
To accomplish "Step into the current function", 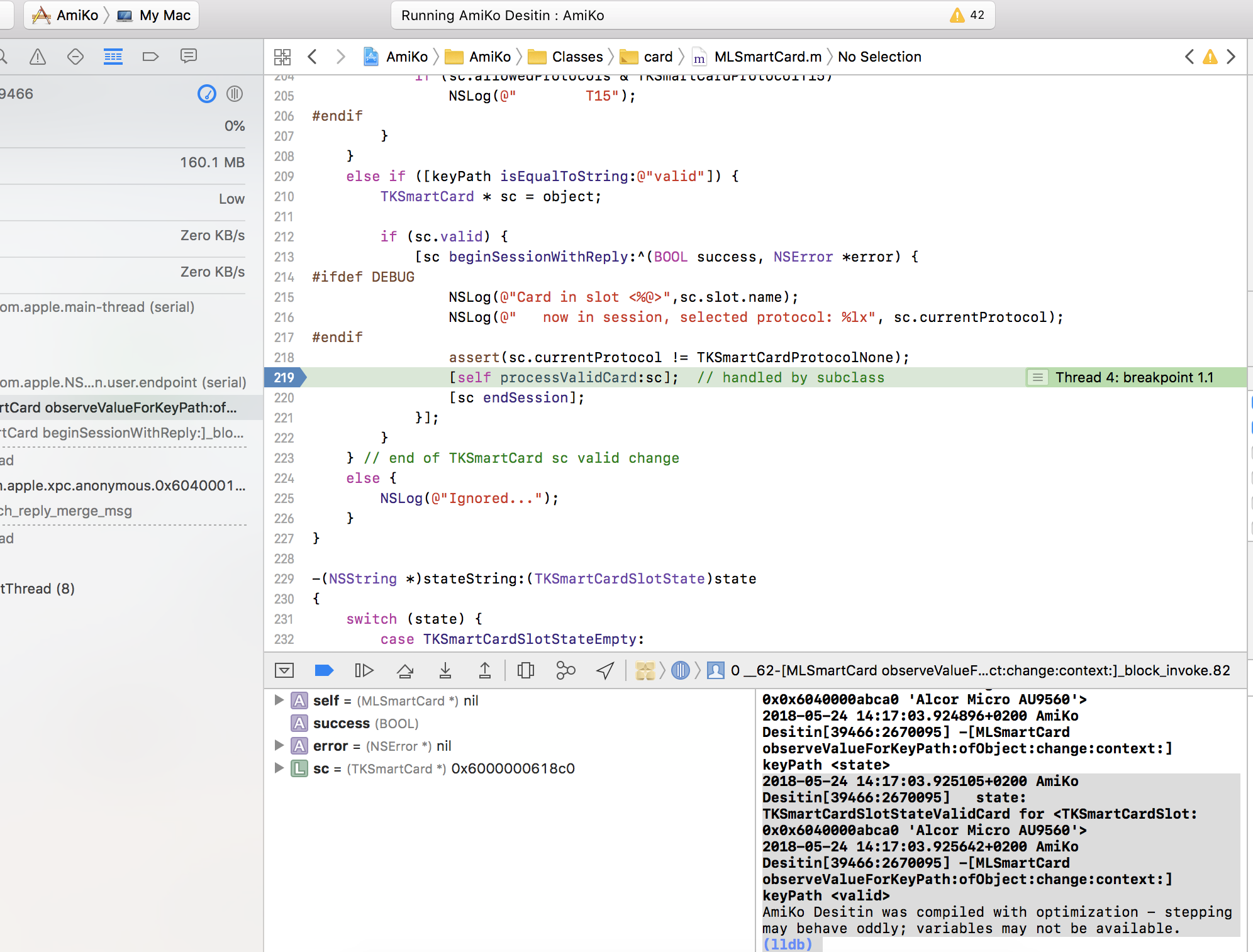I will 445,670.
